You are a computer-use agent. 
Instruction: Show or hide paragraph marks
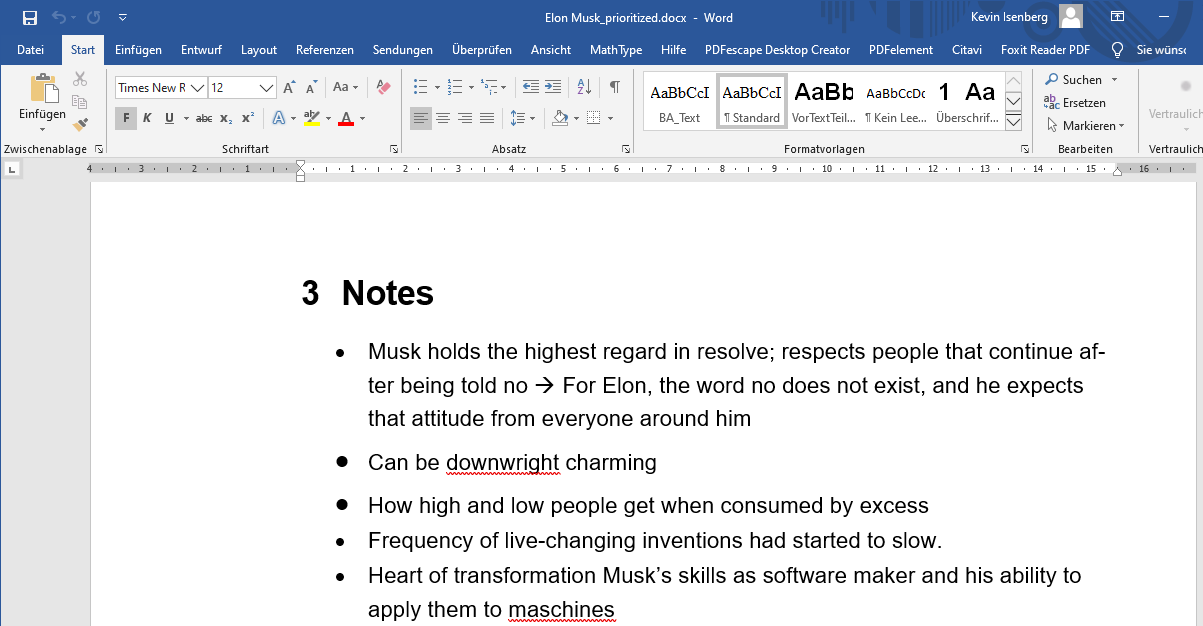(615, 88)
